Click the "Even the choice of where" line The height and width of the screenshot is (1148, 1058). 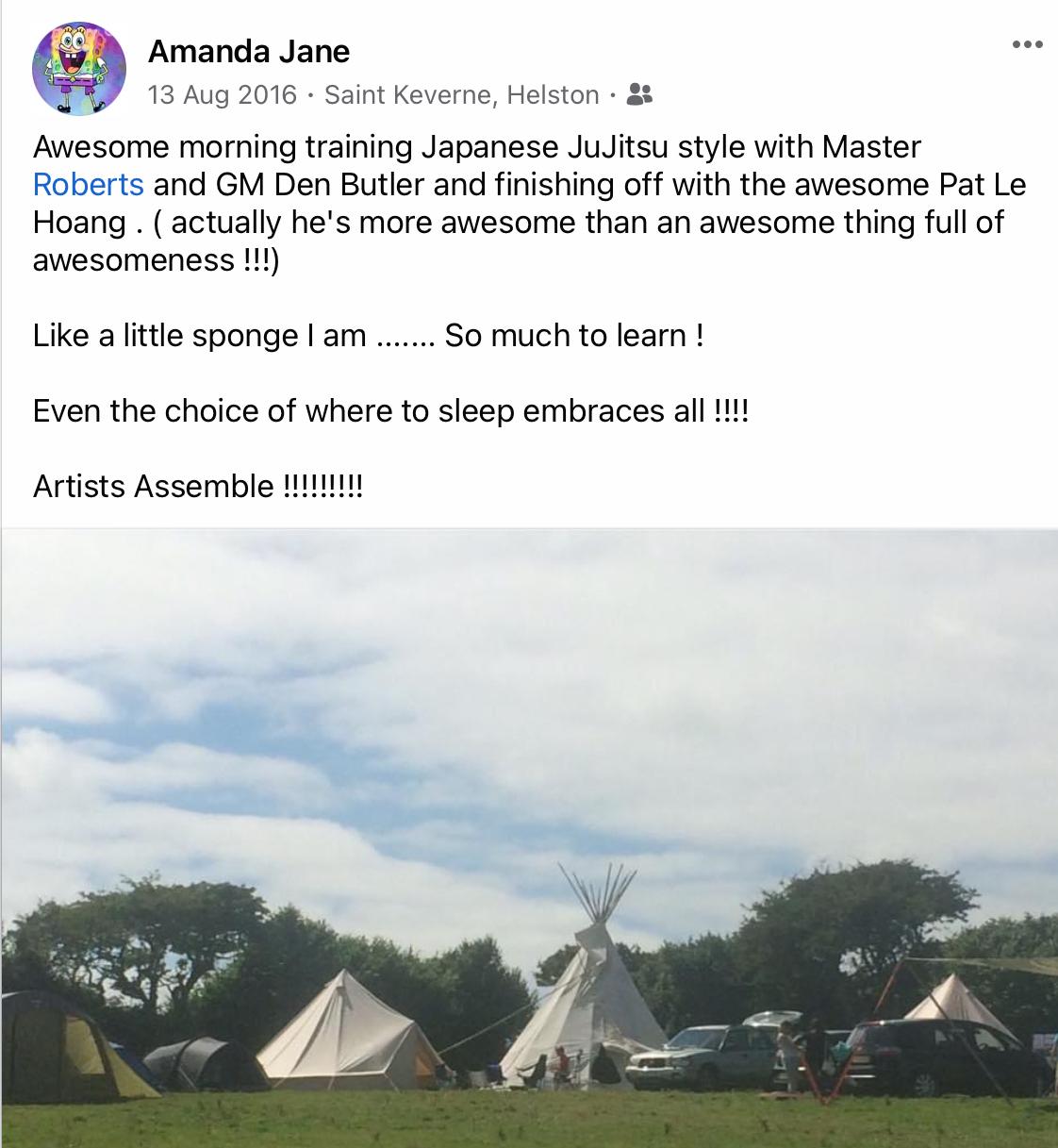click(389, 410)
